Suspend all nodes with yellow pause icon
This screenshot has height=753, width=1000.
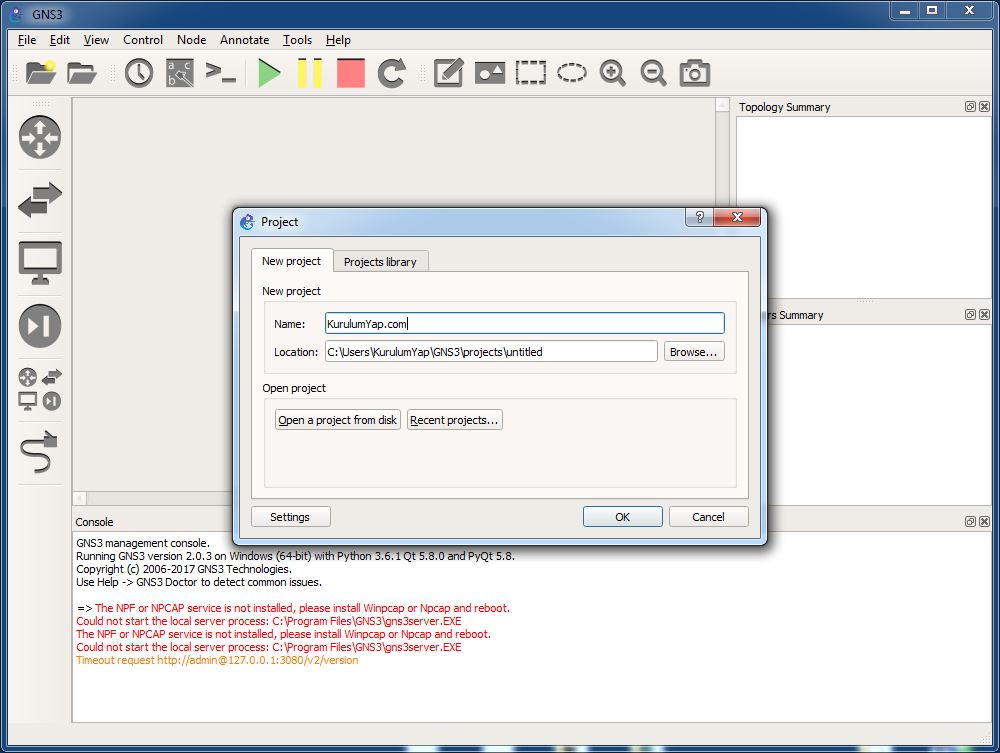310,73
